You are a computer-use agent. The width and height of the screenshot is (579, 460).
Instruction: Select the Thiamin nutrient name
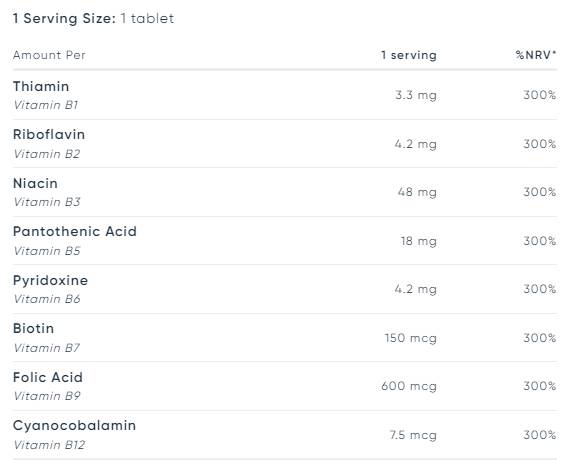41,86
